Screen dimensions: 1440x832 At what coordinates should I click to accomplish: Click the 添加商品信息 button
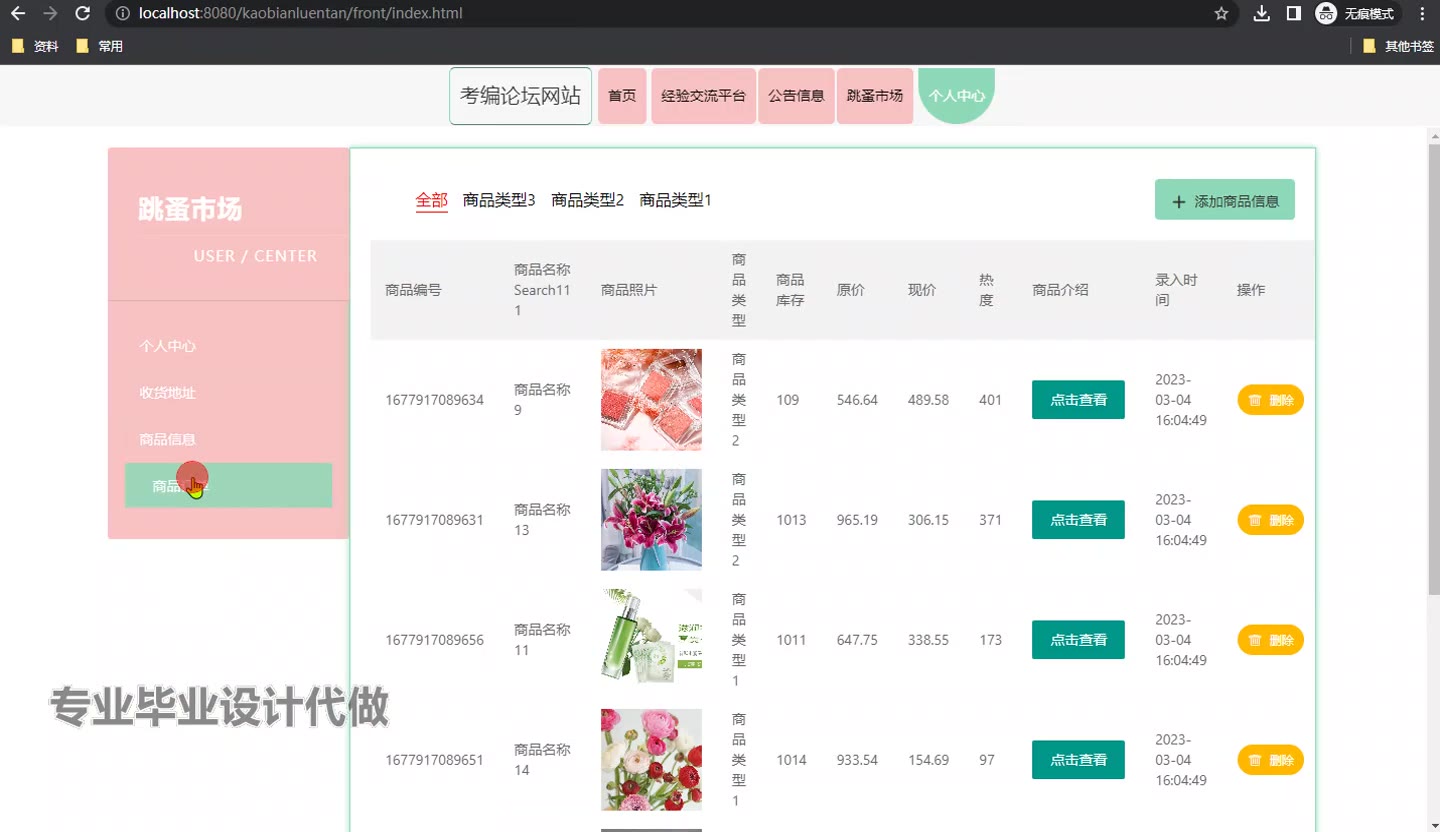pos(1225,200)
